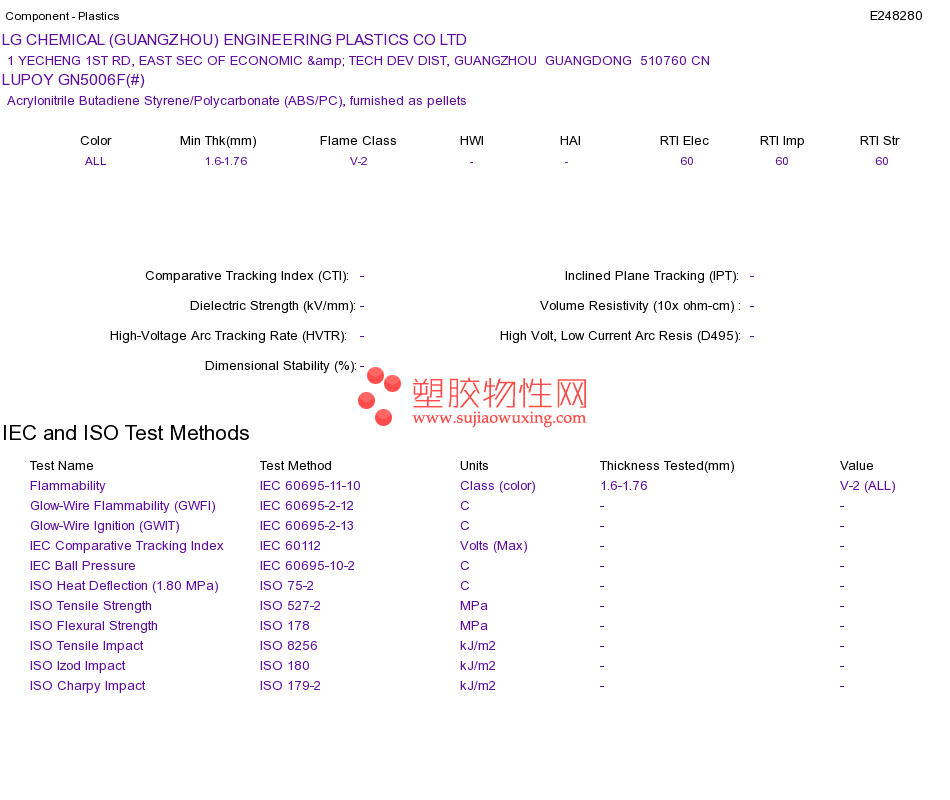This screenshot has width=950, height=800.
Task: Click Flammability thickness tested 1.6-1.76
Action: (x=623, y=486)
